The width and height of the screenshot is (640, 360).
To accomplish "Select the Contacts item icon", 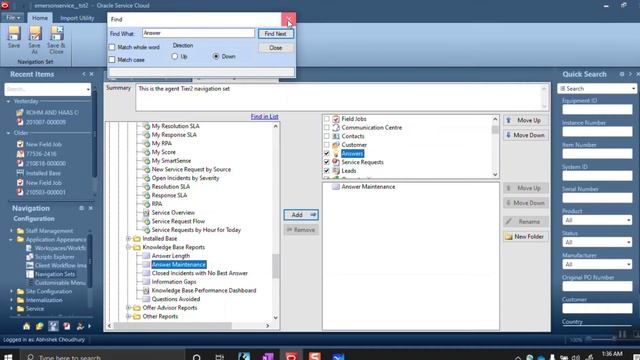I will (336, 136).
